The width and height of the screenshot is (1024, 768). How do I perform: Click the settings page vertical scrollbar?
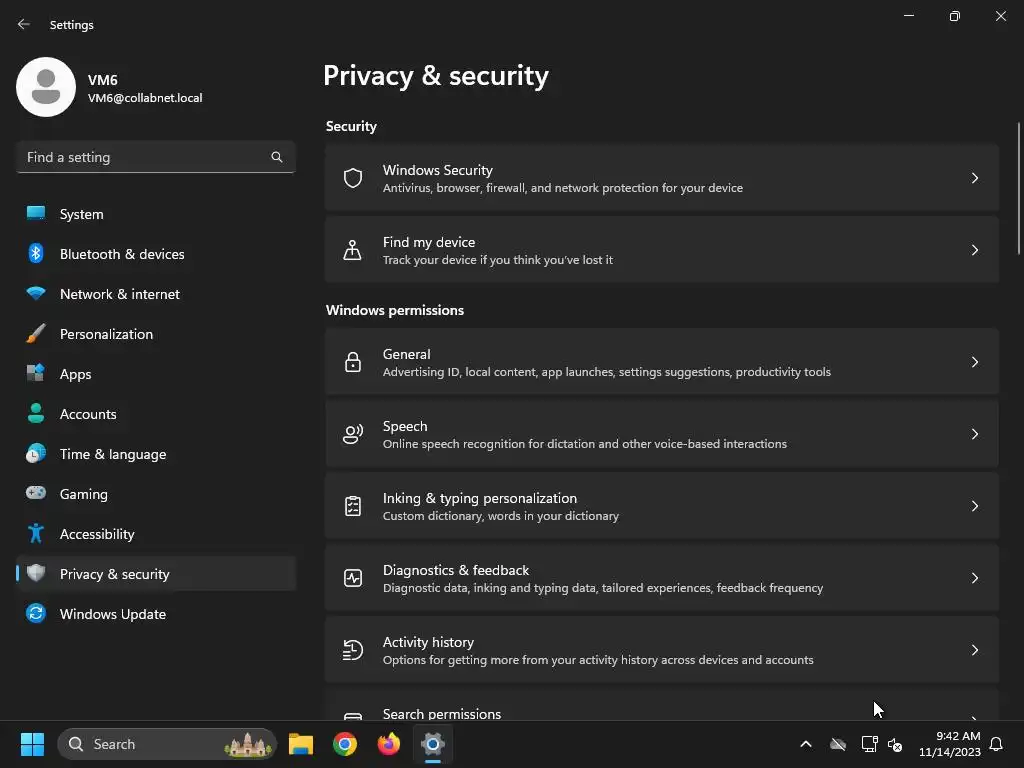[1019, 190]
